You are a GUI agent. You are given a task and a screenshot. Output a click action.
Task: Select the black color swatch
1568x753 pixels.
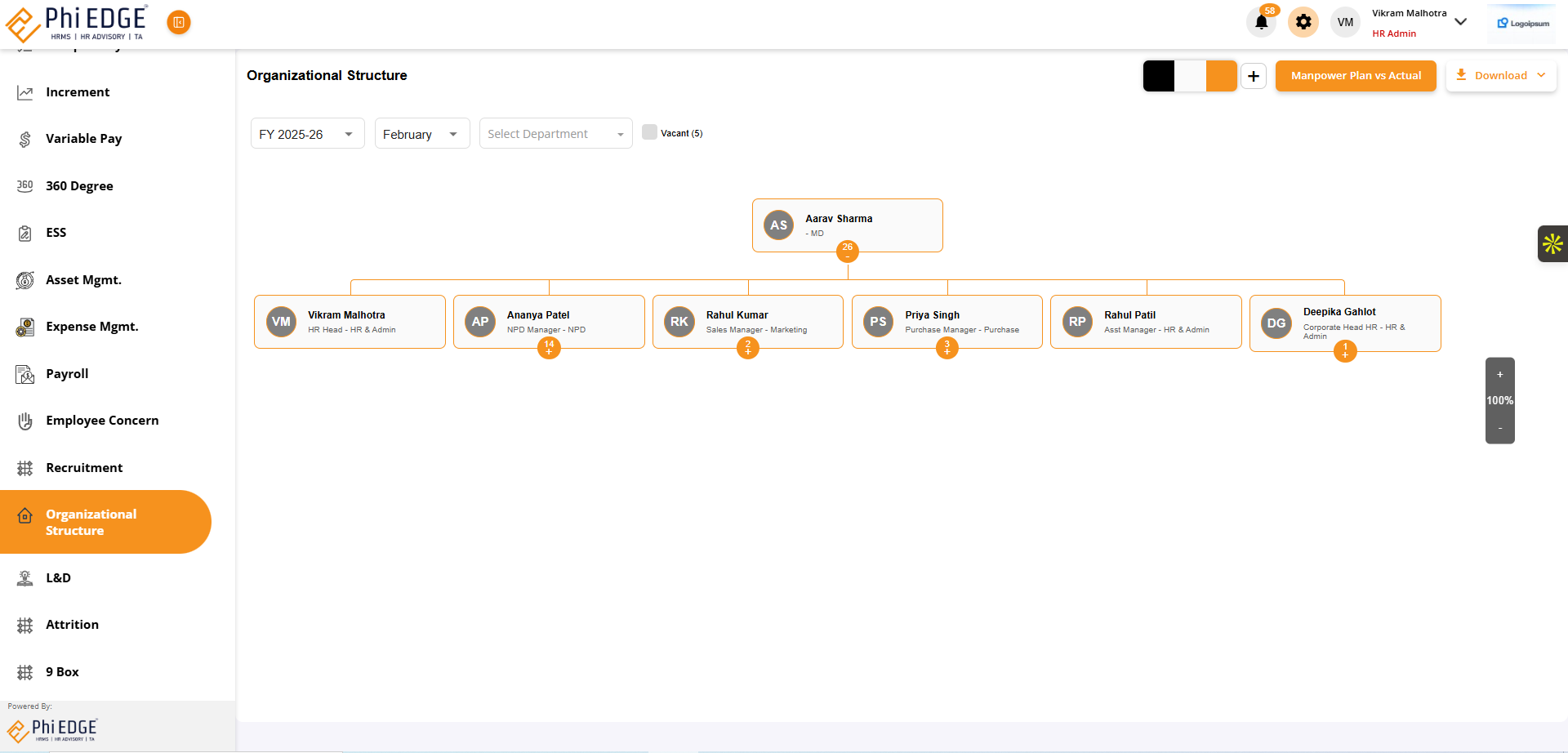tap(1158, 76)
